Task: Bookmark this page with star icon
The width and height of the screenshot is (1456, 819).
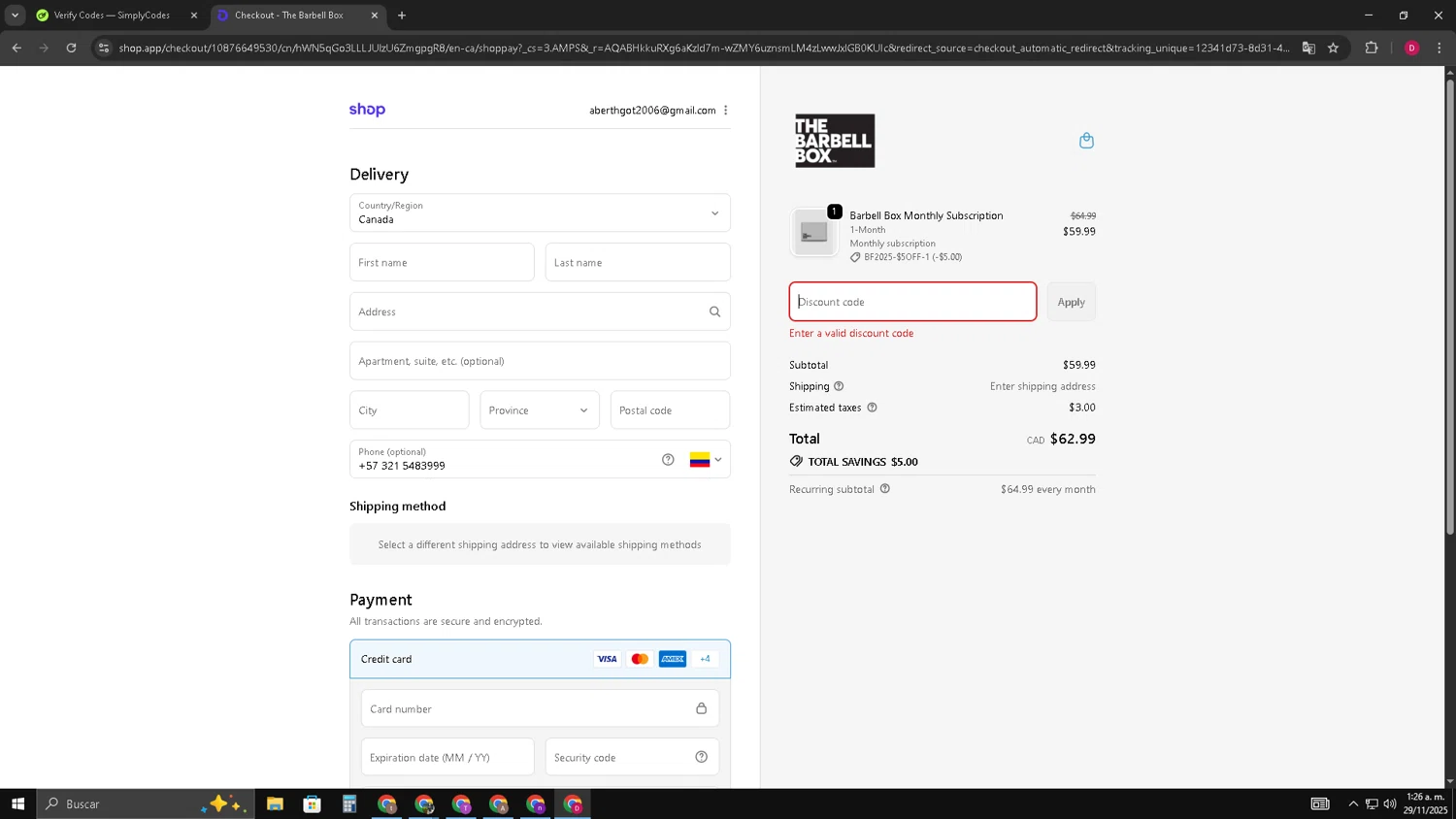Action: coord(1333,48)
